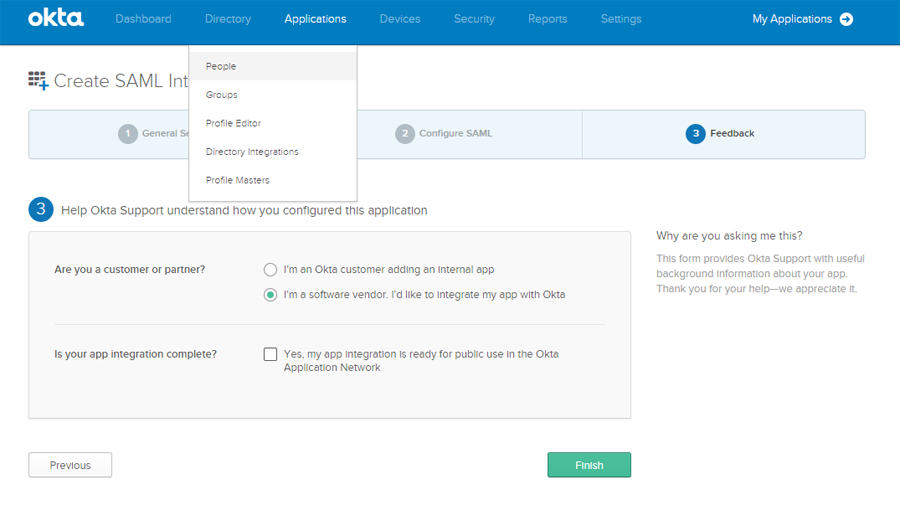
Task: Click the step 1 General Settings circle
Action: [128, 134]
